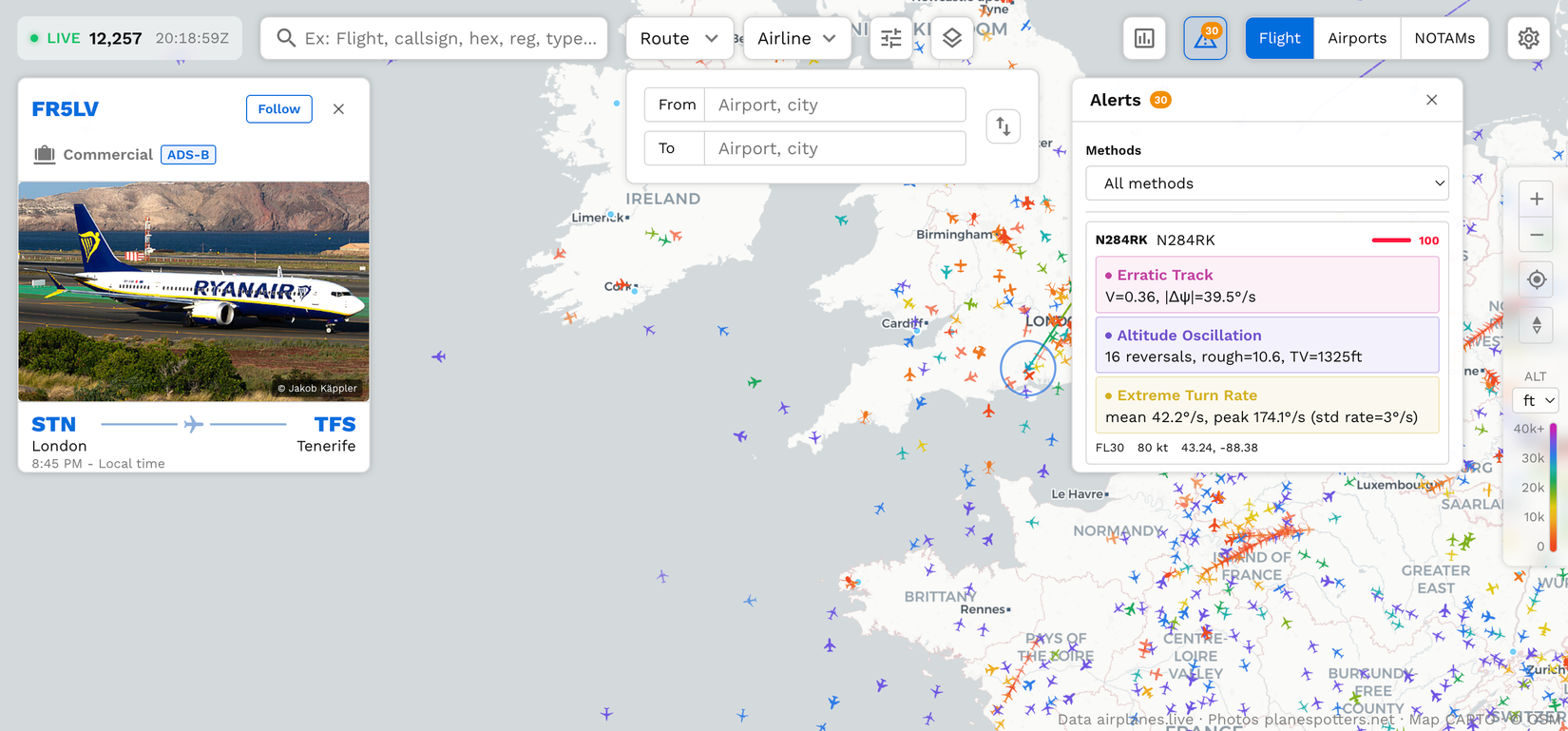
Task: Close the Alerts panel
Action: tap(1432, 100)
